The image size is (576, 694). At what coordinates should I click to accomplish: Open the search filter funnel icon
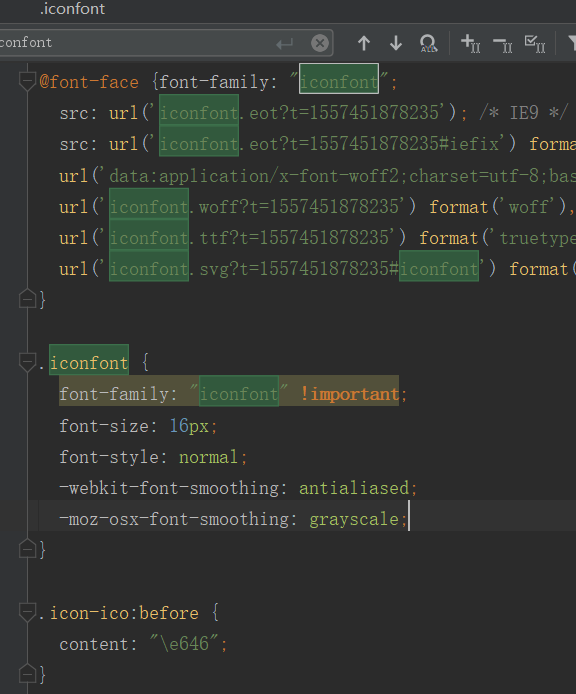click(x=572, y=43)
